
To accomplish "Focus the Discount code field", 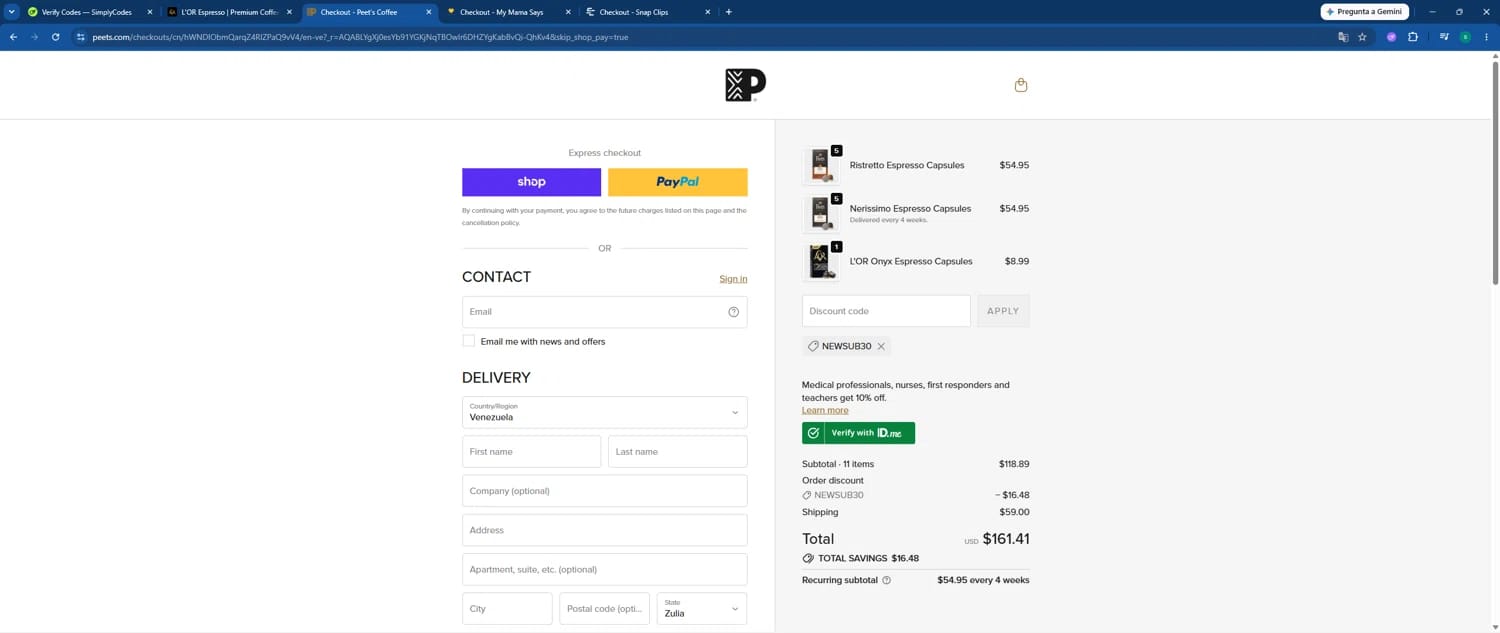I will [886, 311].
